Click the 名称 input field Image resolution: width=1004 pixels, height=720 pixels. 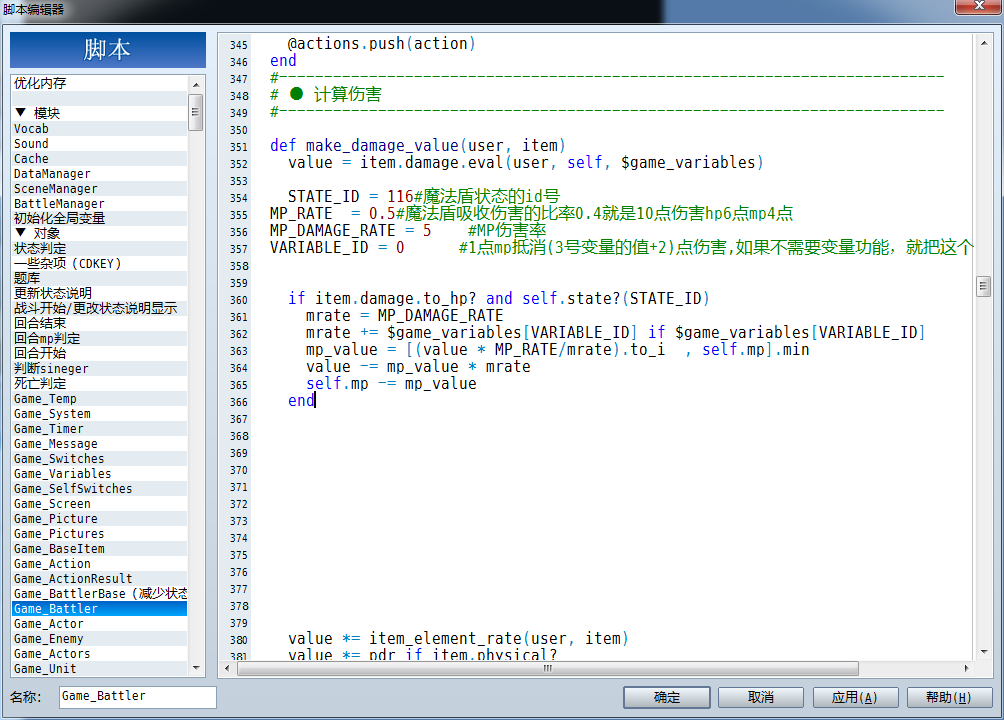coord(138,696)
